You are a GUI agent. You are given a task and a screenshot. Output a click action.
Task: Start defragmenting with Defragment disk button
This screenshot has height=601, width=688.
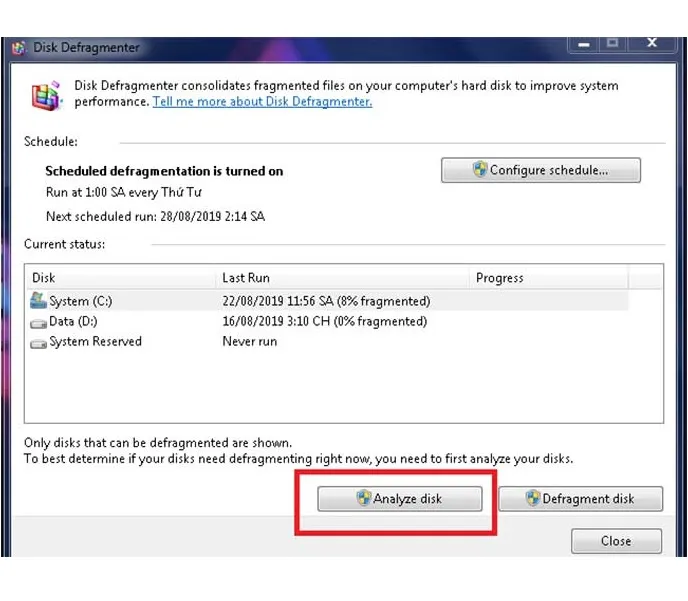point(580,498)
